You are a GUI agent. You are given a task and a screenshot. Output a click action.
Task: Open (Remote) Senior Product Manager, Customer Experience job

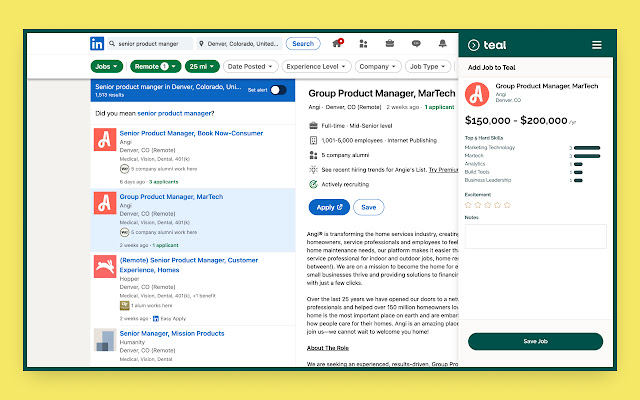189,265
